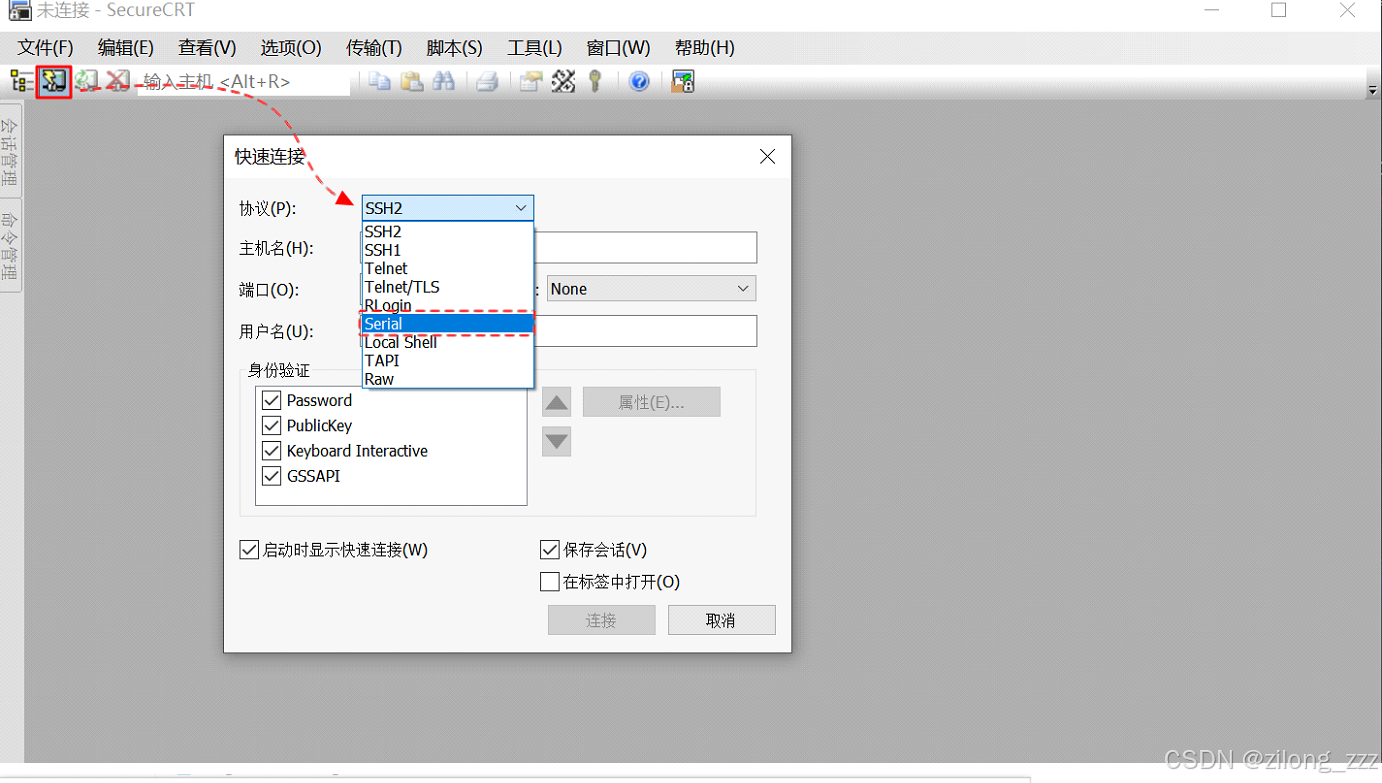
Task: Click the Print toolbar icon
Action: [x=487, y=81]
